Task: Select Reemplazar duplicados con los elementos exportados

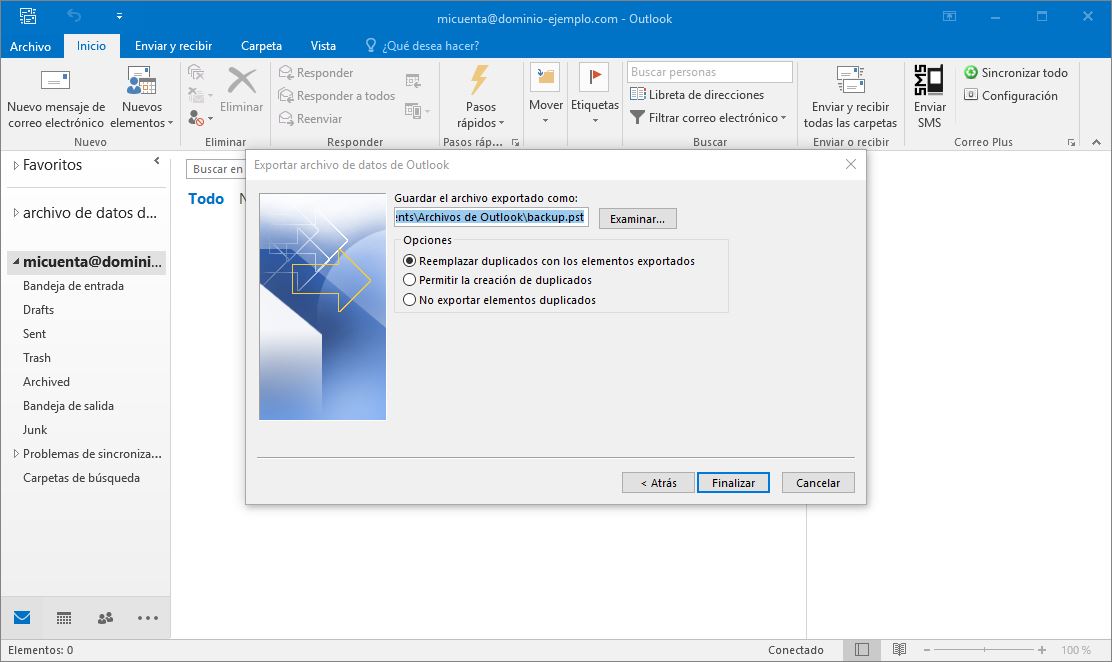Action: pyautogui.click(x=549, y=261)
